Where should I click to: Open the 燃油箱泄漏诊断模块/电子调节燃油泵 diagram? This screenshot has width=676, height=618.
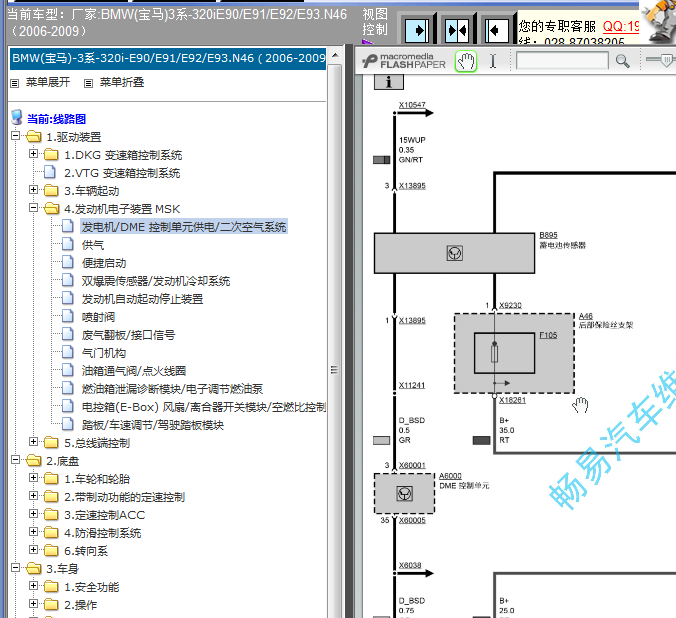click(172, 389)
